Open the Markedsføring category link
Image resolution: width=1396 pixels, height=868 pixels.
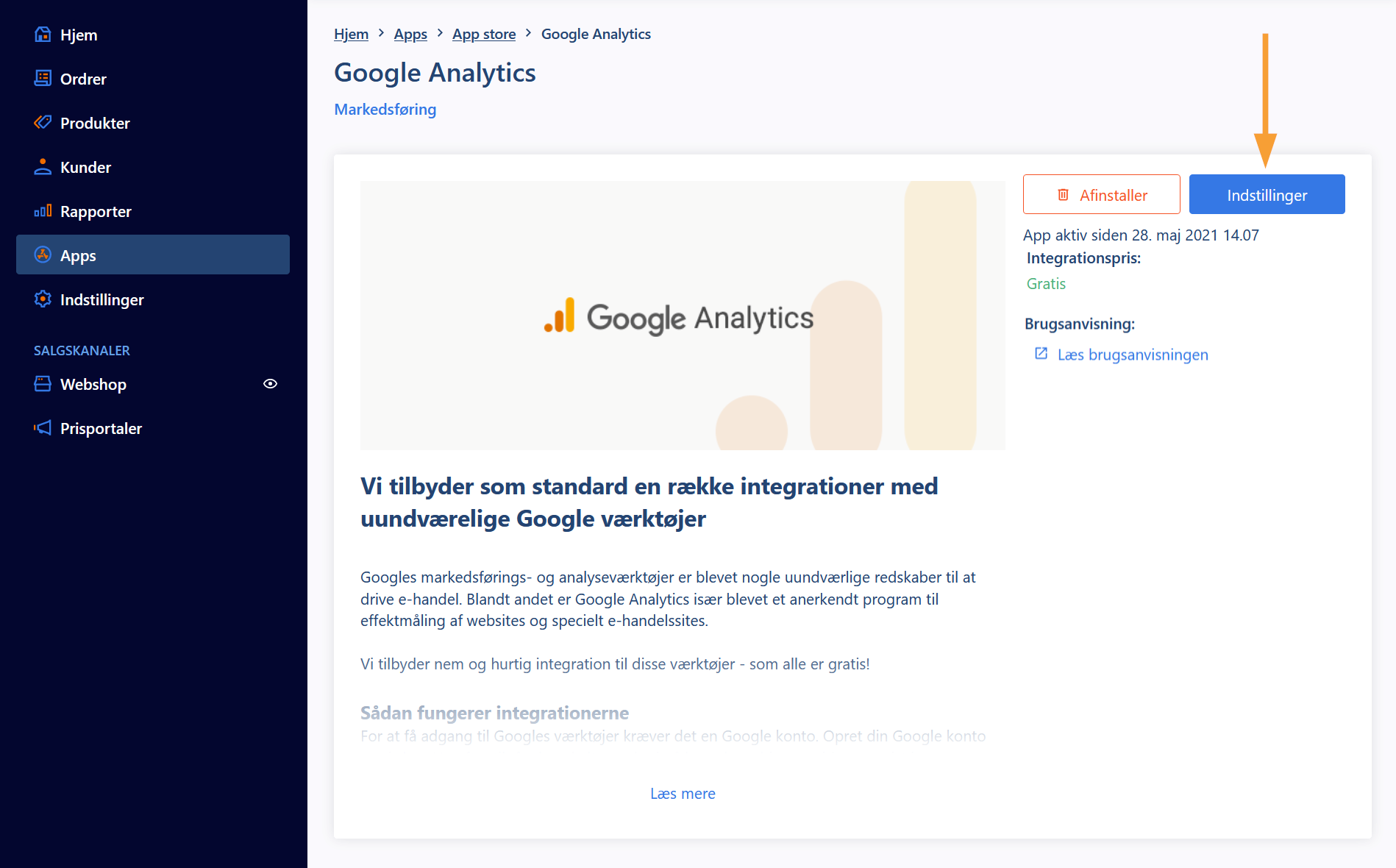[x=385, y=110]
